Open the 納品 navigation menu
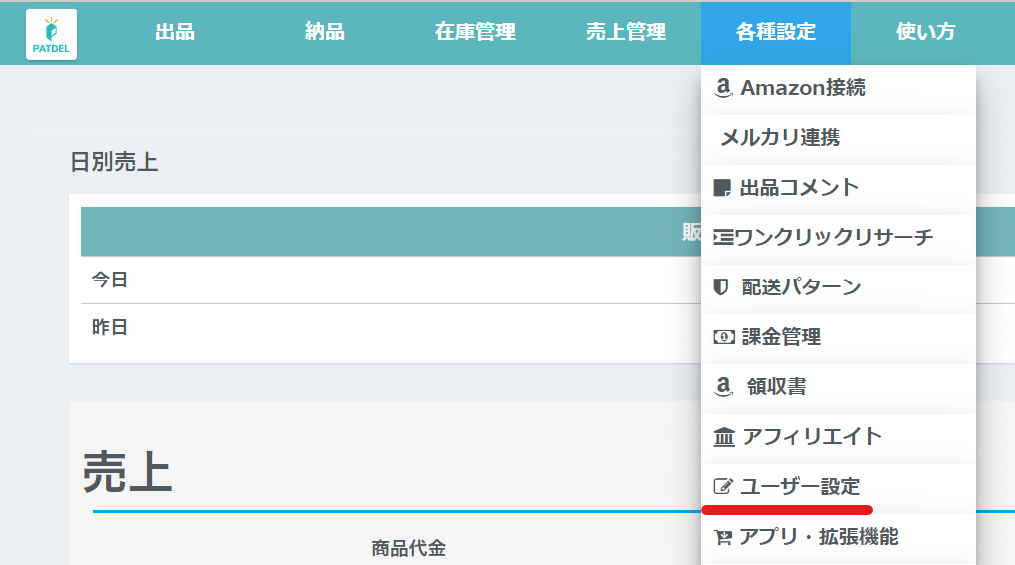1015x565 pixels. 325,33
